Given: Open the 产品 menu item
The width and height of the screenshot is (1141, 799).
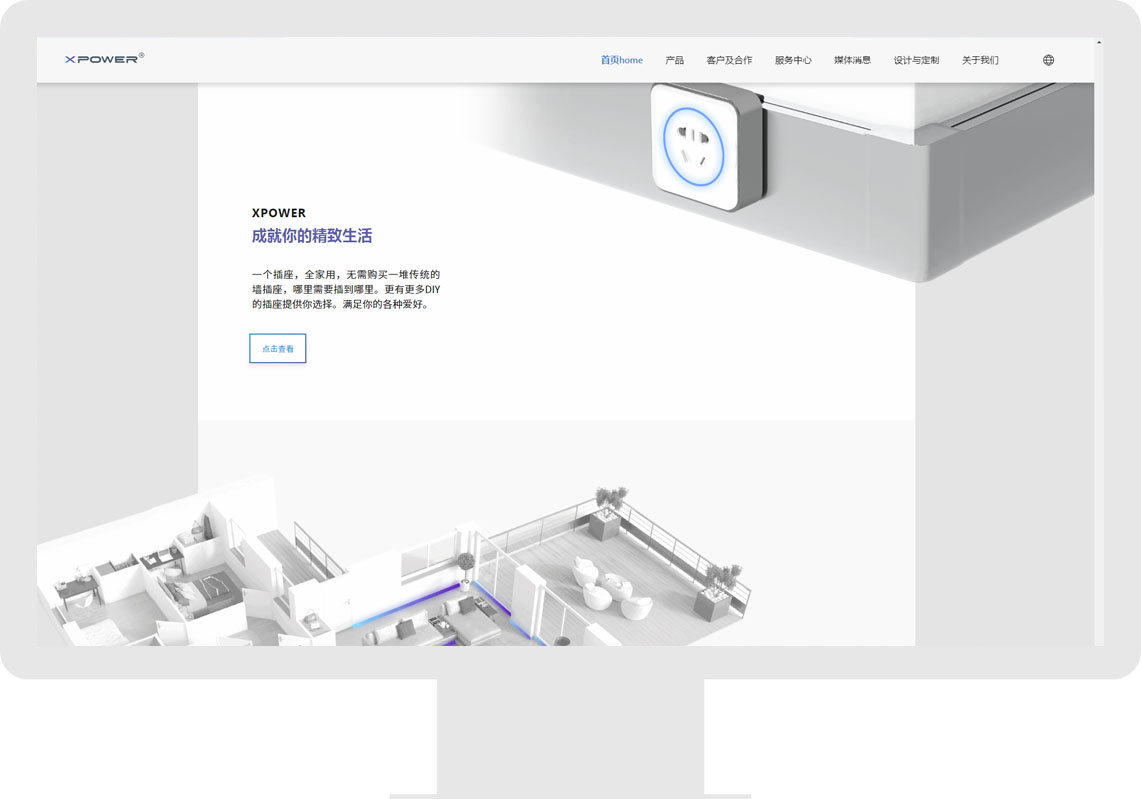Looking at the screenshot, I should pyautogui.click(x=675, y=60).
